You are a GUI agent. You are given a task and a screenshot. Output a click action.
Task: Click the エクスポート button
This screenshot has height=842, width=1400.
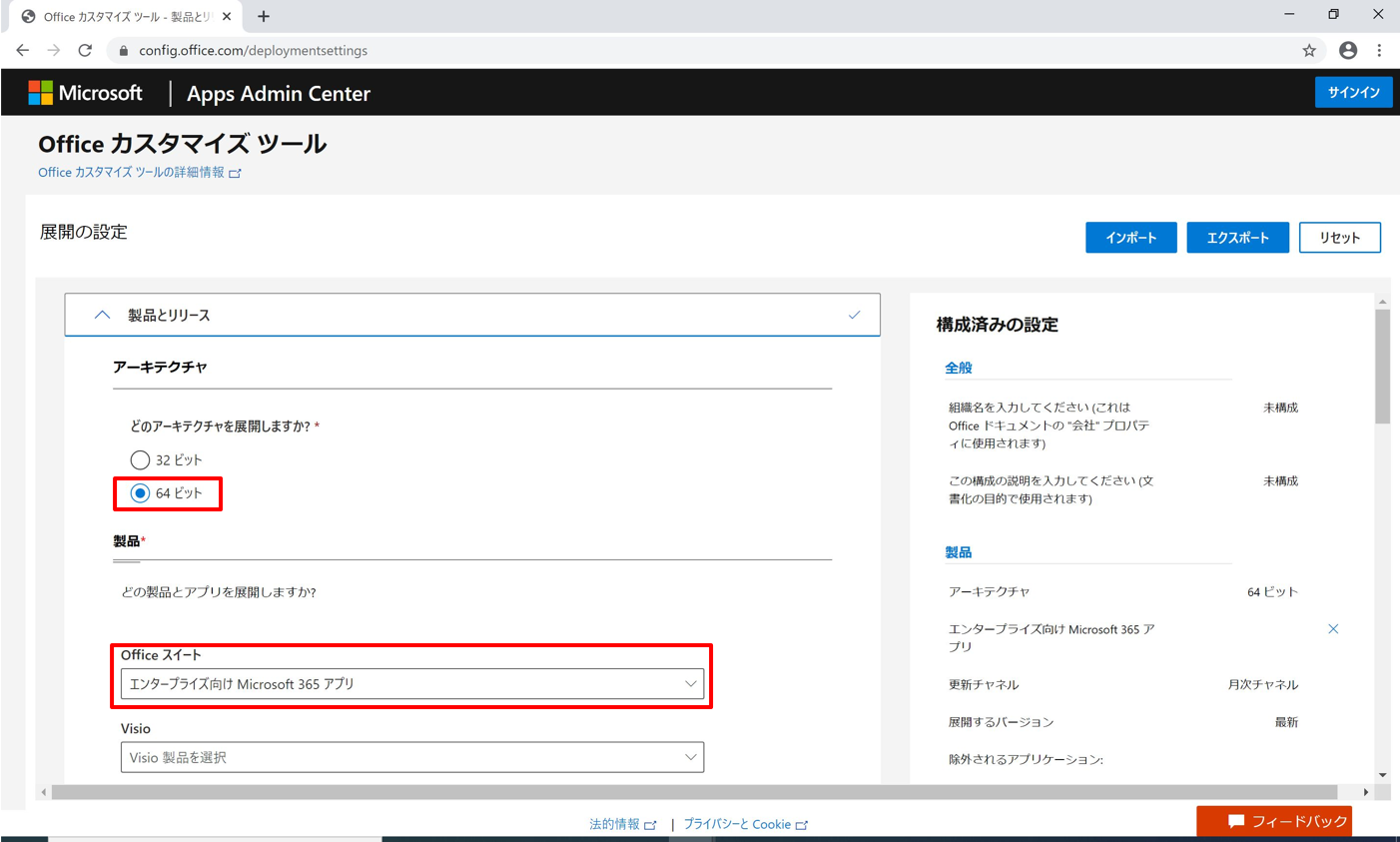[x=1238, y=238]
